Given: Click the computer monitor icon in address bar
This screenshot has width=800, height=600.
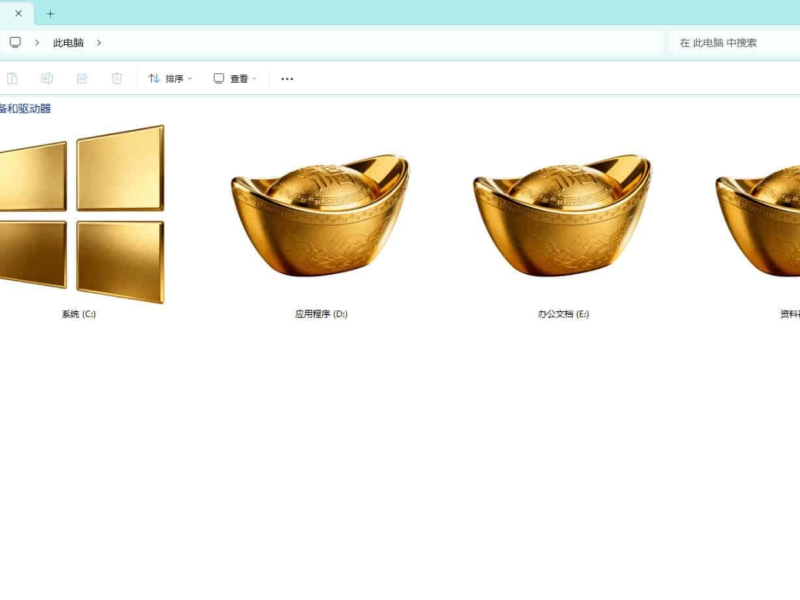Looking at the screenshot, I should point(15,42).
